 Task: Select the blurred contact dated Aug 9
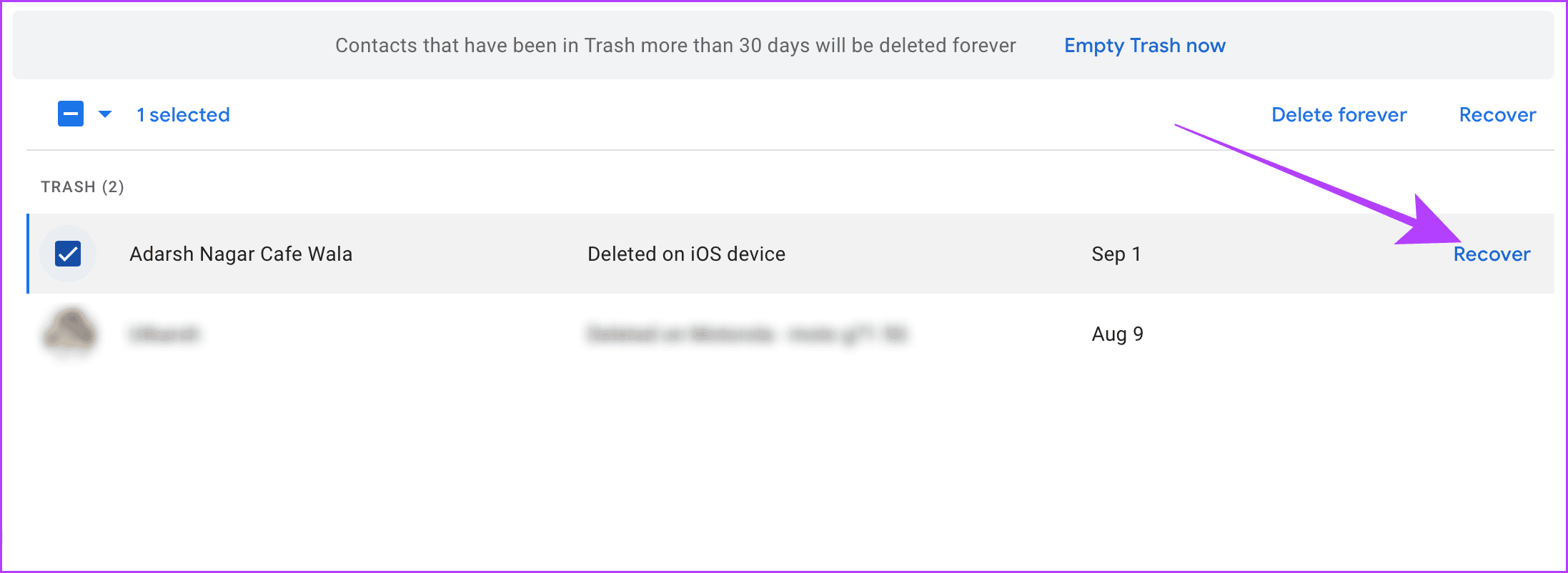pyautogui.click(x=68, y=333)
